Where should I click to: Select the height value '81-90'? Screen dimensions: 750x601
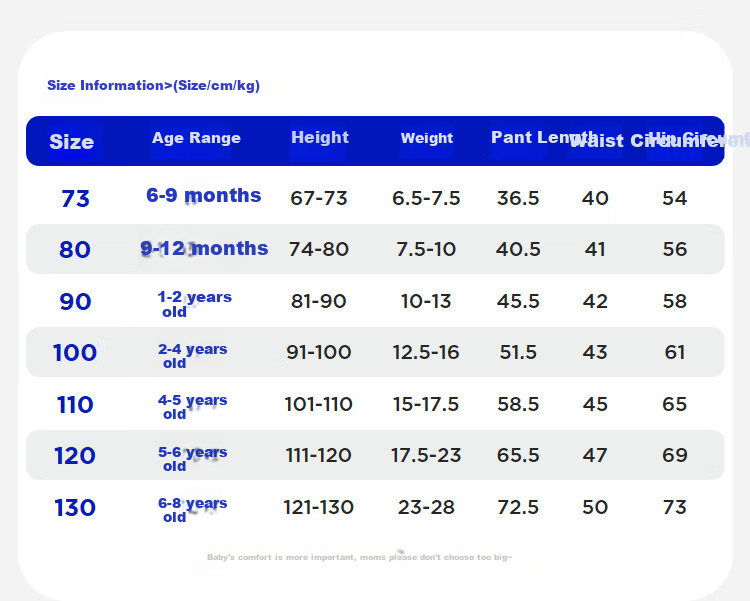tap(319, 301)
